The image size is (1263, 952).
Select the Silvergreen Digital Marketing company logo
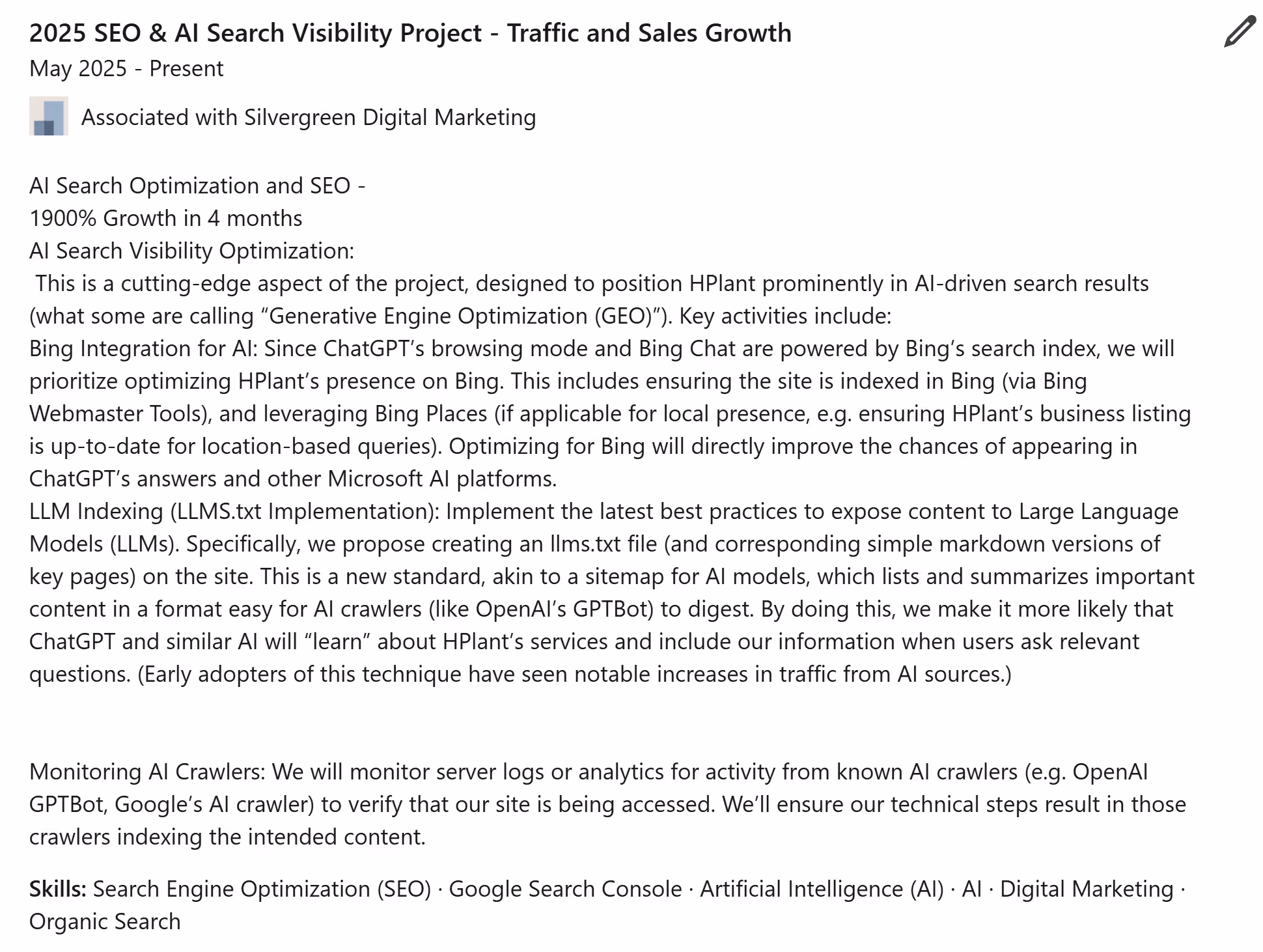click(49, 118)
